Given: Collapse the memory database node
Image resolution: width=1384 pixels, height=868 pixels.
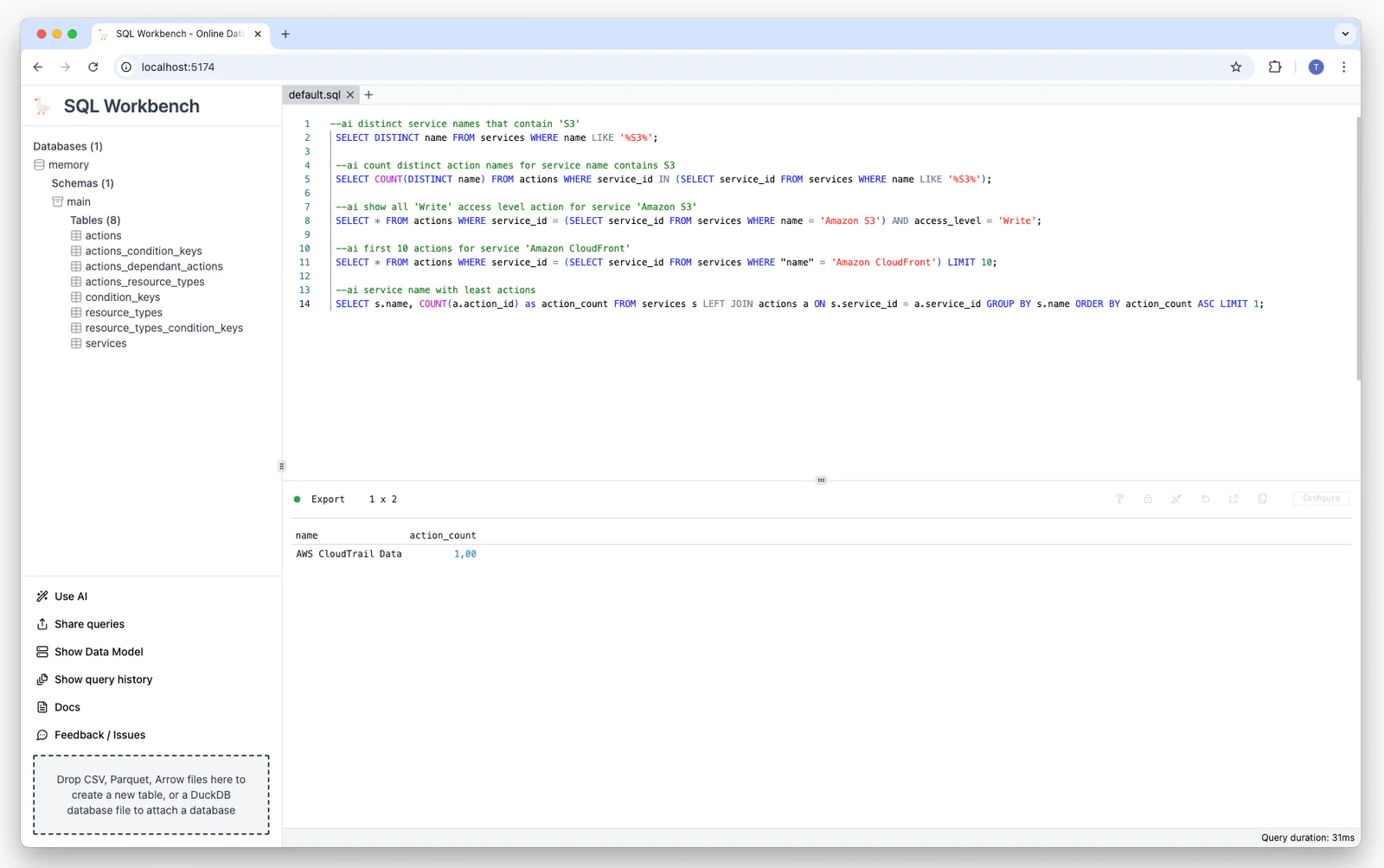Looking at the screenshot, I should [x=68, y=165].
